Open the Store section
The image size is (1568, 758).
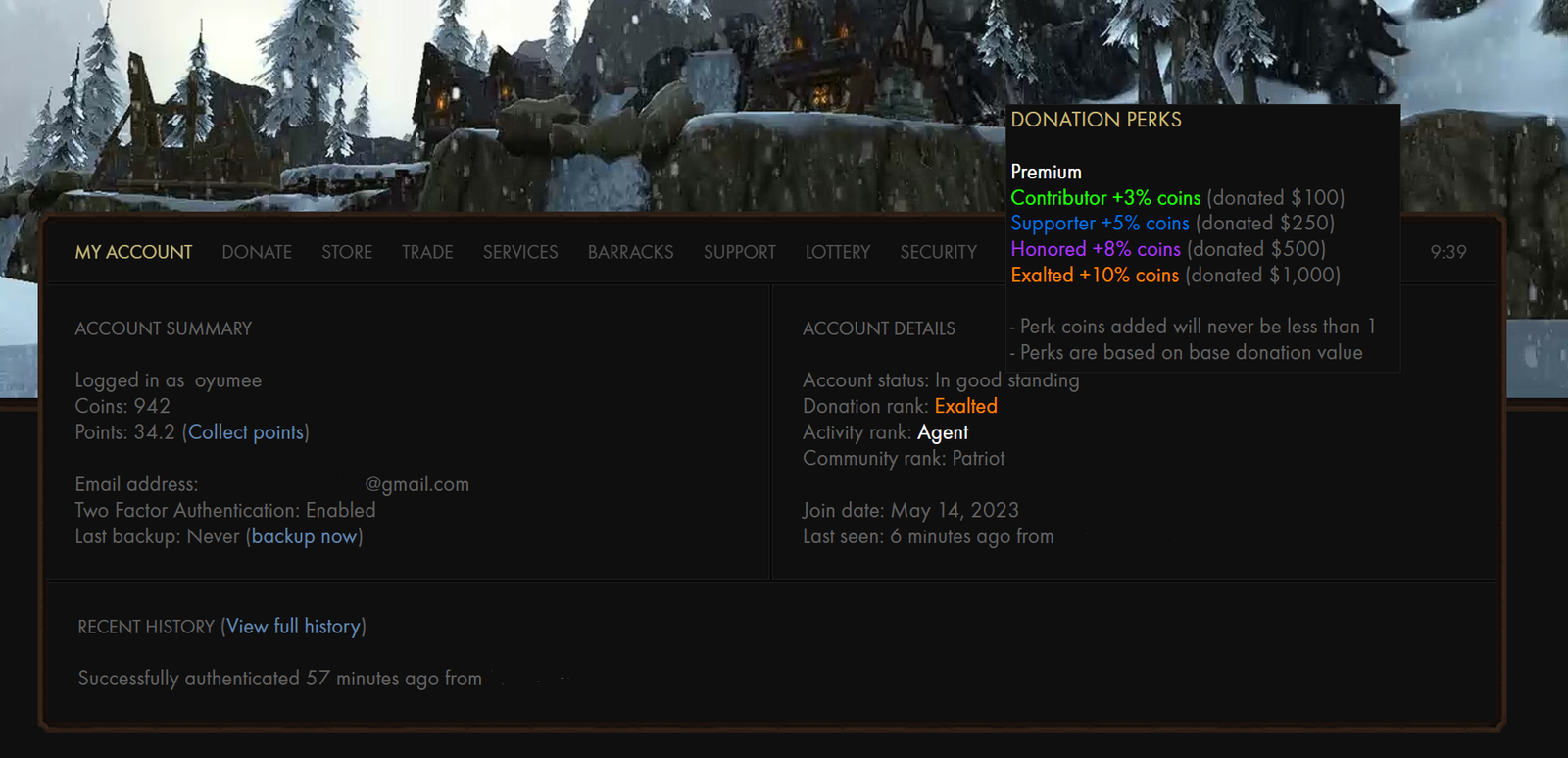coord(347,252)
